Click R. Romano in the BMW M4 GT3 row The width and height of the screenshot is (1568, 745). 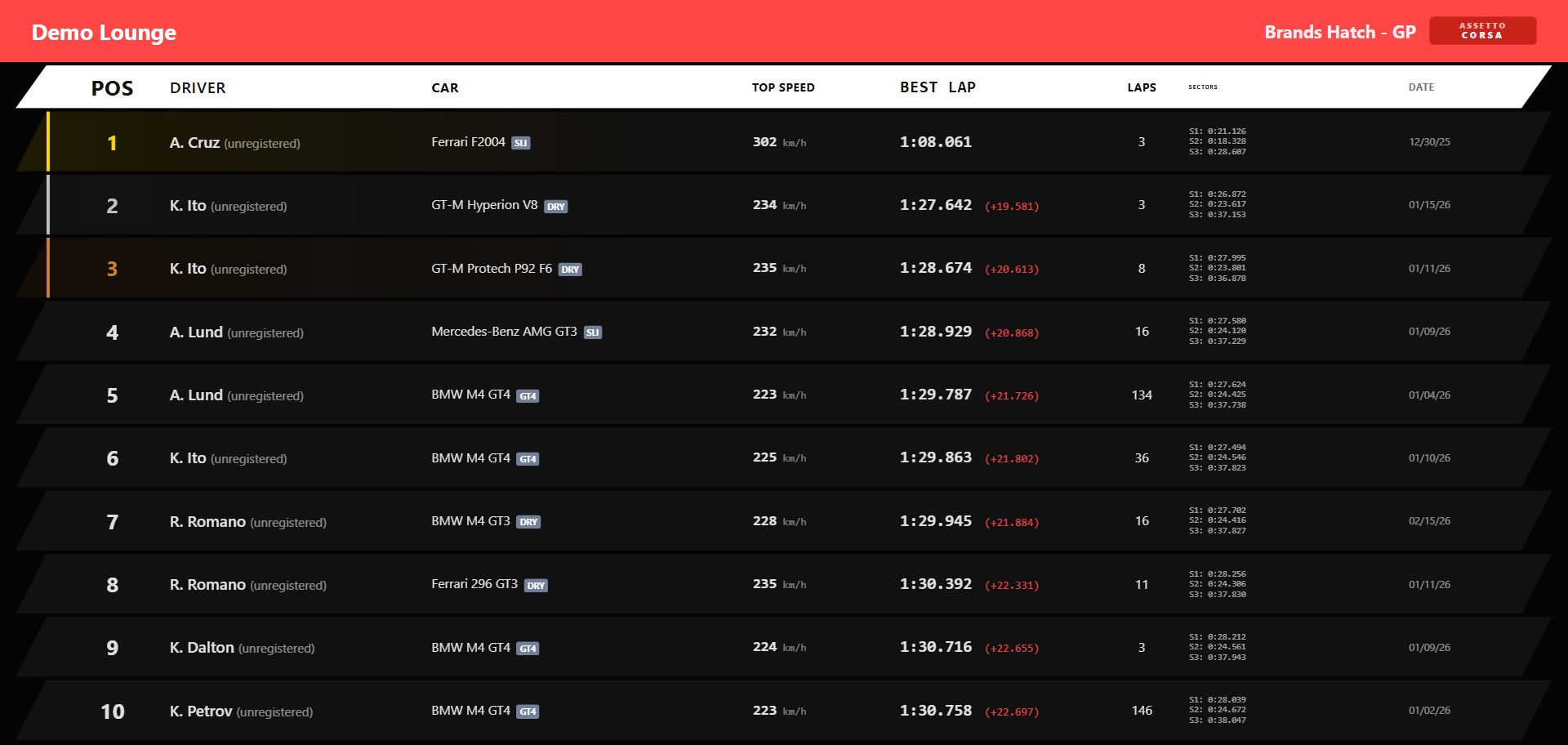click(207, 522)
